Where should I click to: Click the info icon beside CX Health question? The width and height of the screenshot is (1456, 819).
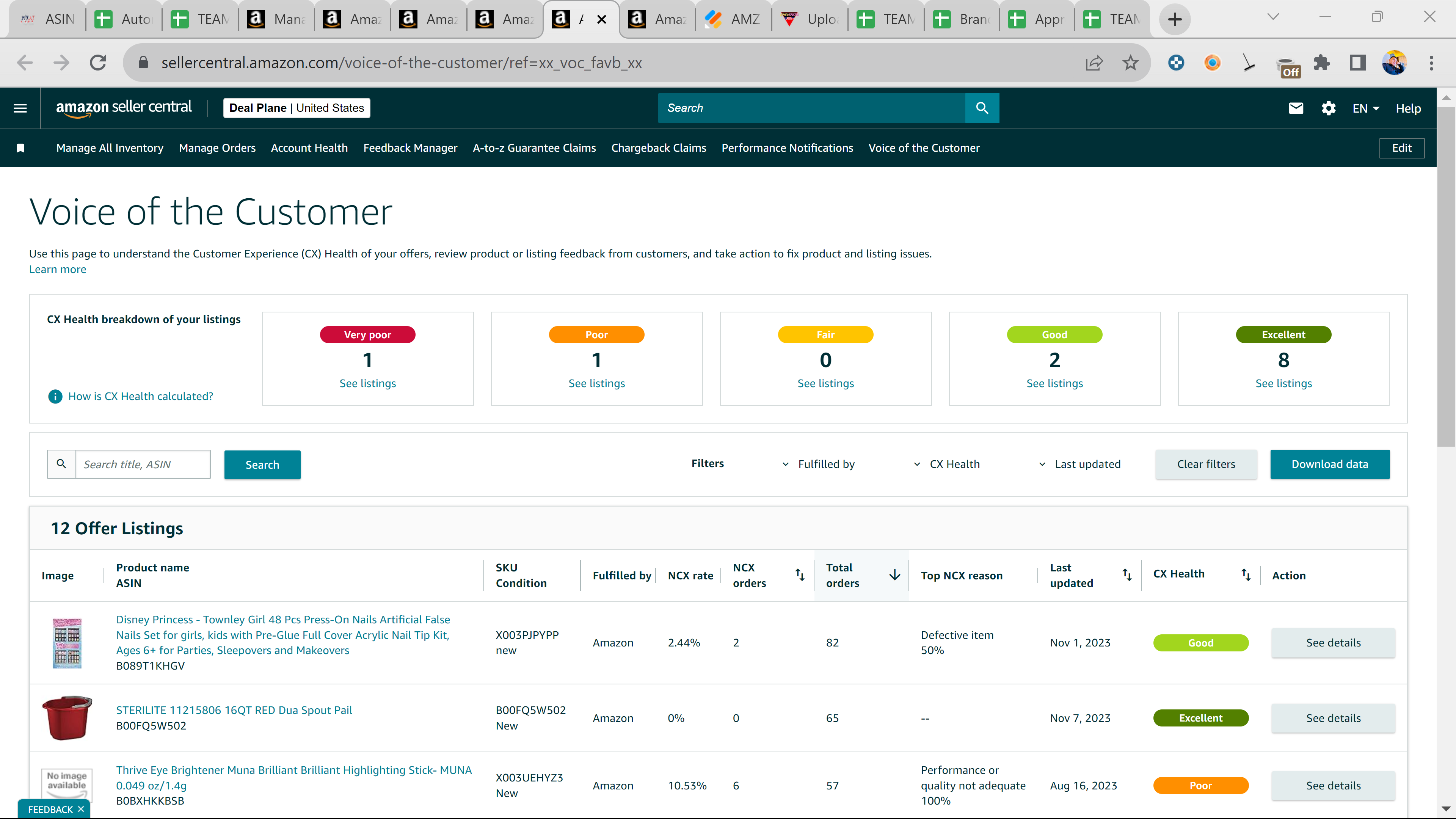pos(55,396)
